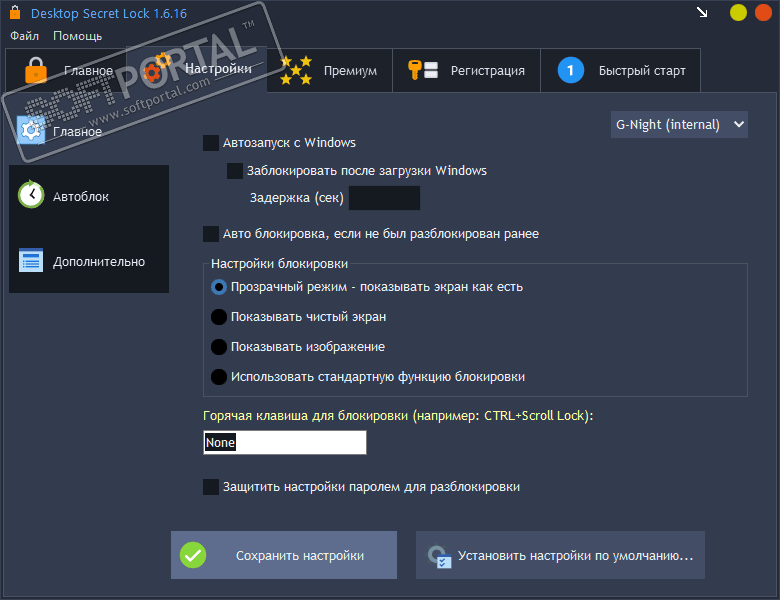The height and width of the screenshot is (600, 780).
Task: Choose Показывать изображение radio button
Action: point(219,347)
